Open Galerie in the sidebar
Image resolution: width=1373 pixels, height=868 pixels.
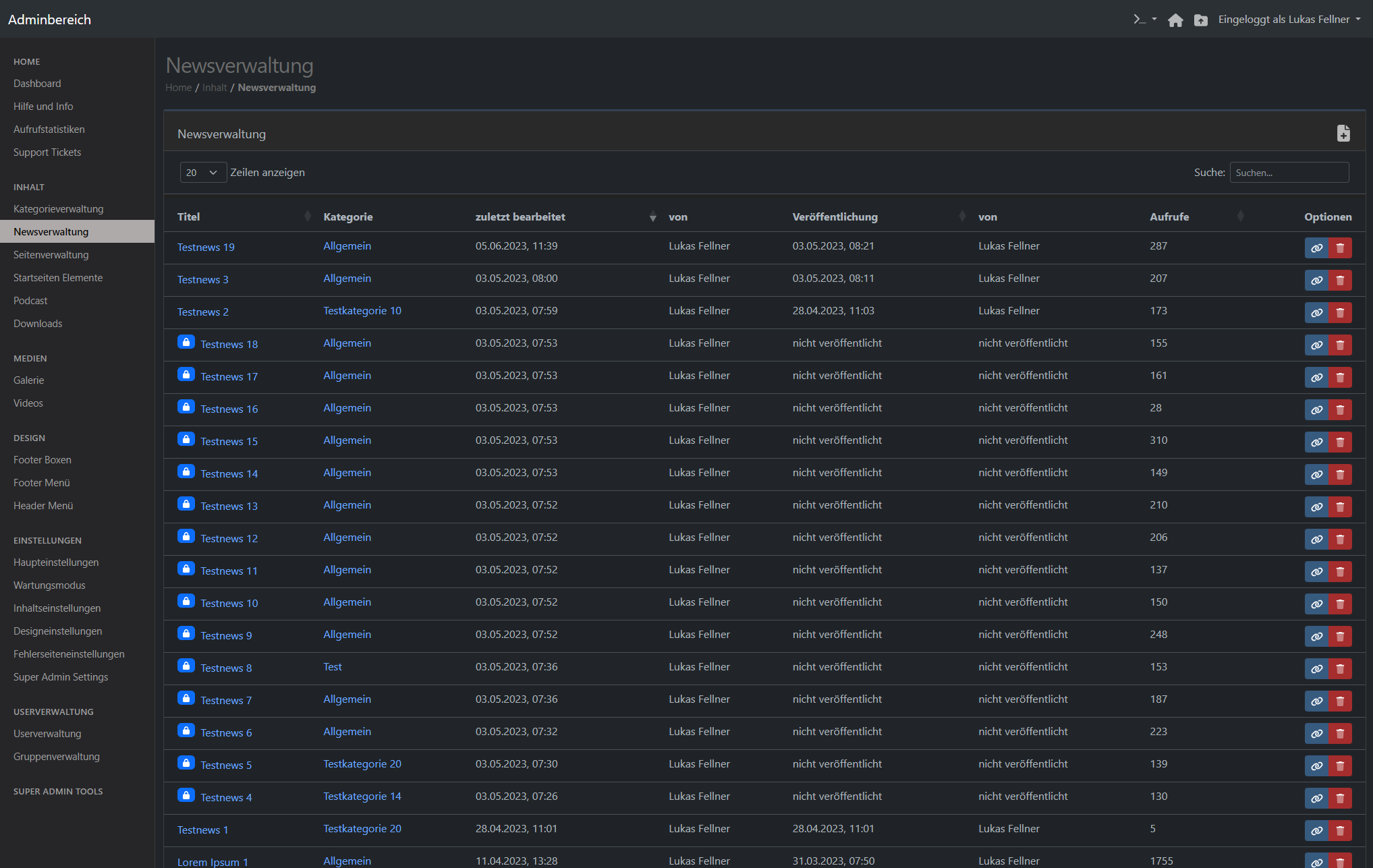coord(29,380)
